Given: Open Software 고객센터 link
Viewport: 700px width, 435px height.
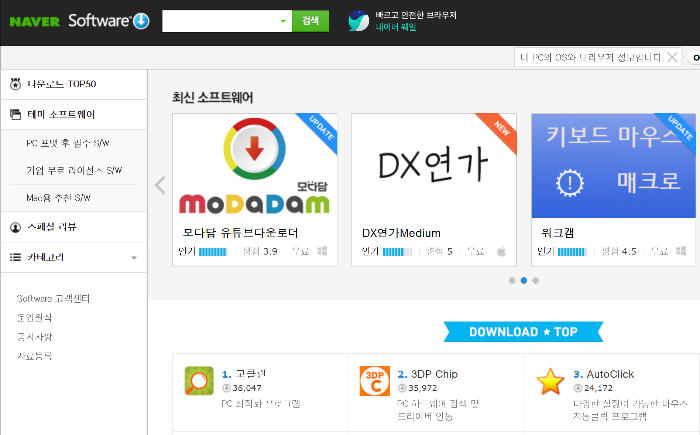Looking at the screenshot, I should point(53,298).
